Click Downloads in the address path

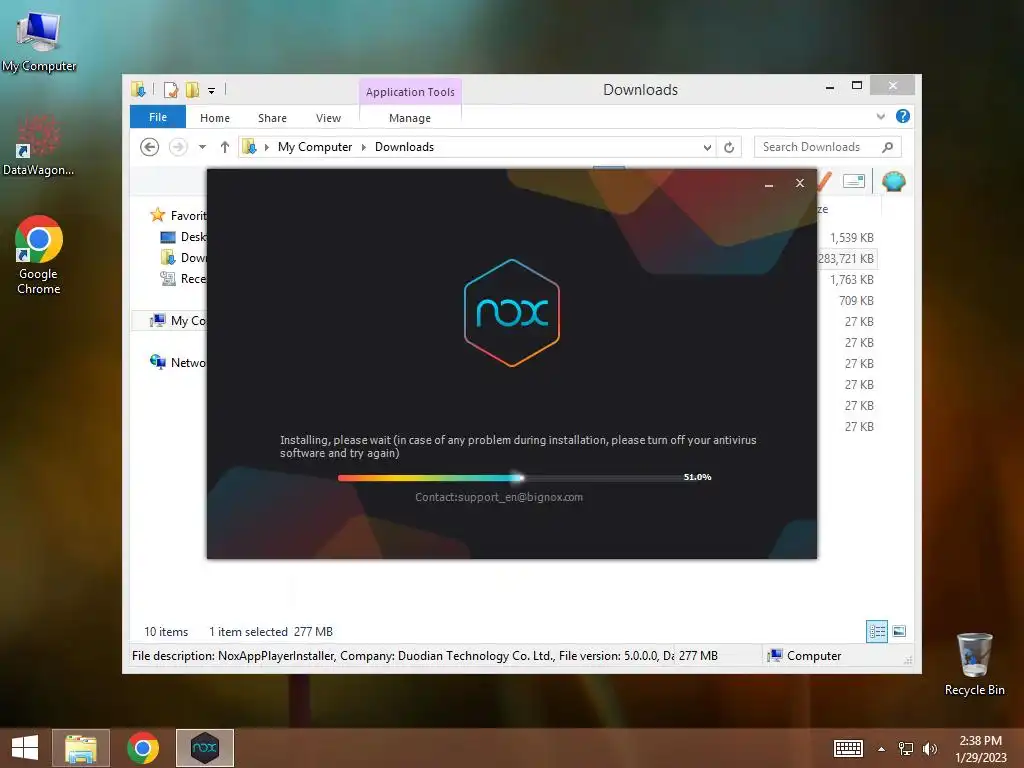(404, 147)
